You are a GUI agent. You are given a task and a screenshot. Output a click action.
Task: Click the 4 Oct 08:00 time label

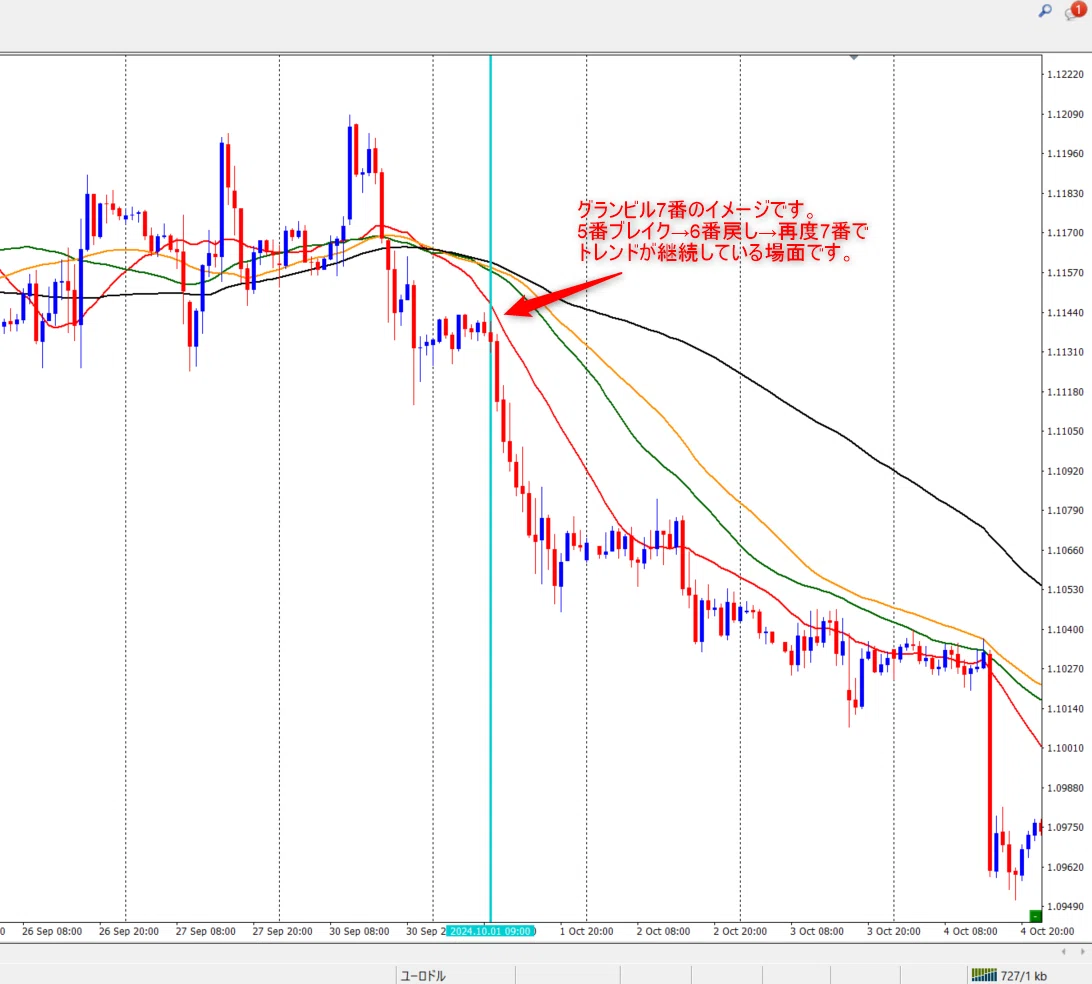pyautogui.click(x=970, y=932)
